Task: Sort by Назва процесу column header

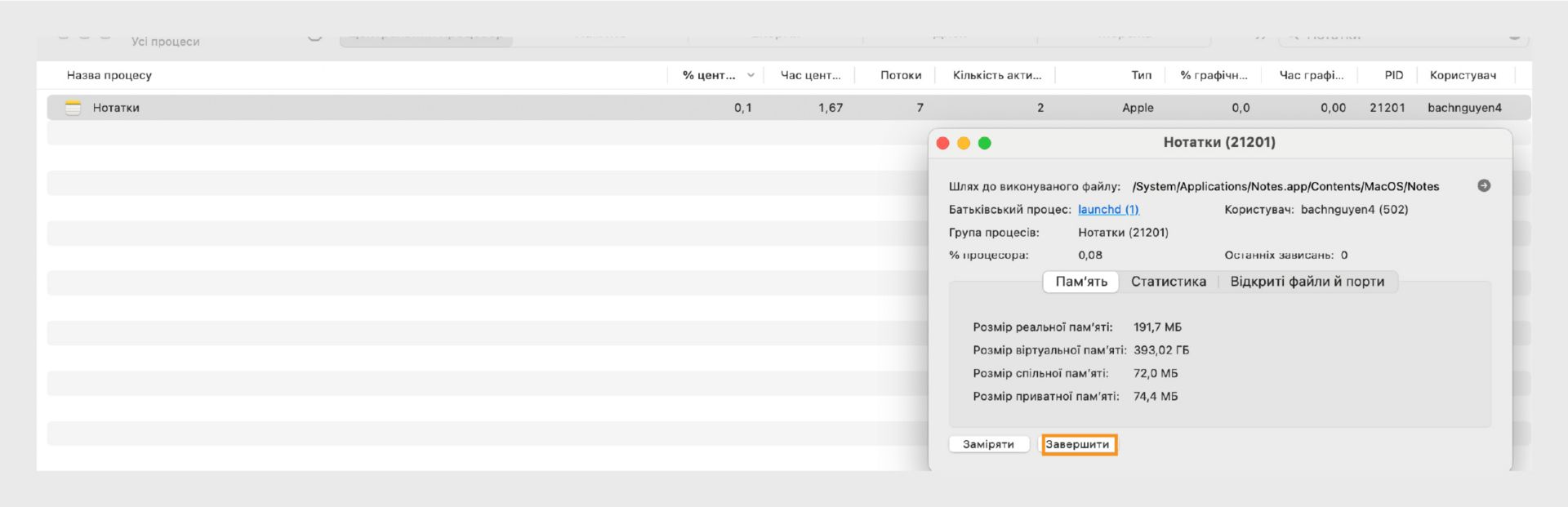Action: [x=109, y=75]
